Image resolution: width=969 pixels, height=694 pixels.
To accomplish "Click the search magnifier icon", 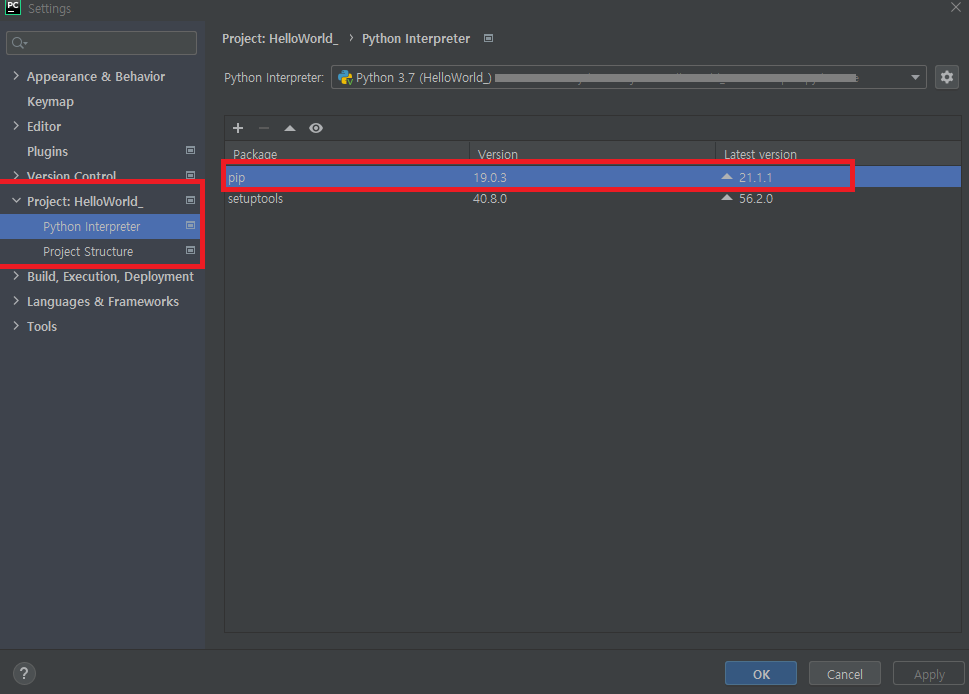I will [x=19, y=43].
